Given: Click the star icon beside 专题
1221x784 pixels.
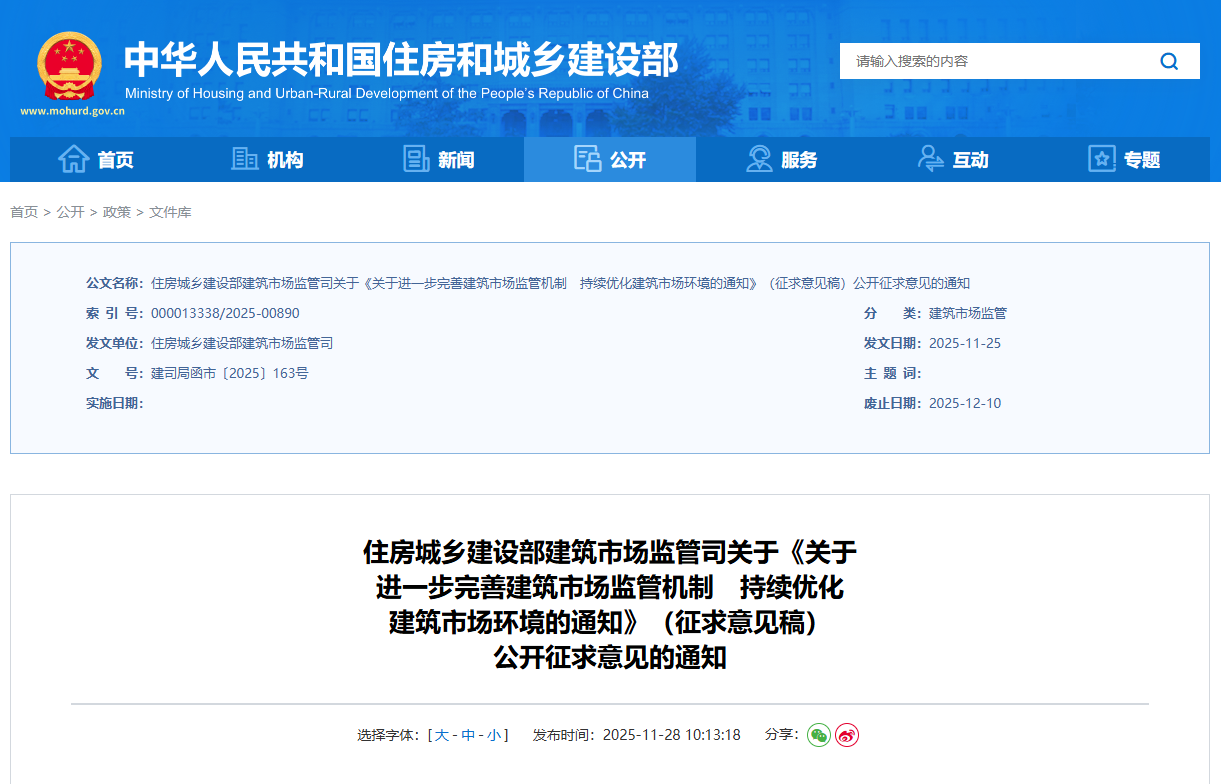Looking at the screenshot, I should (1100, 158).
